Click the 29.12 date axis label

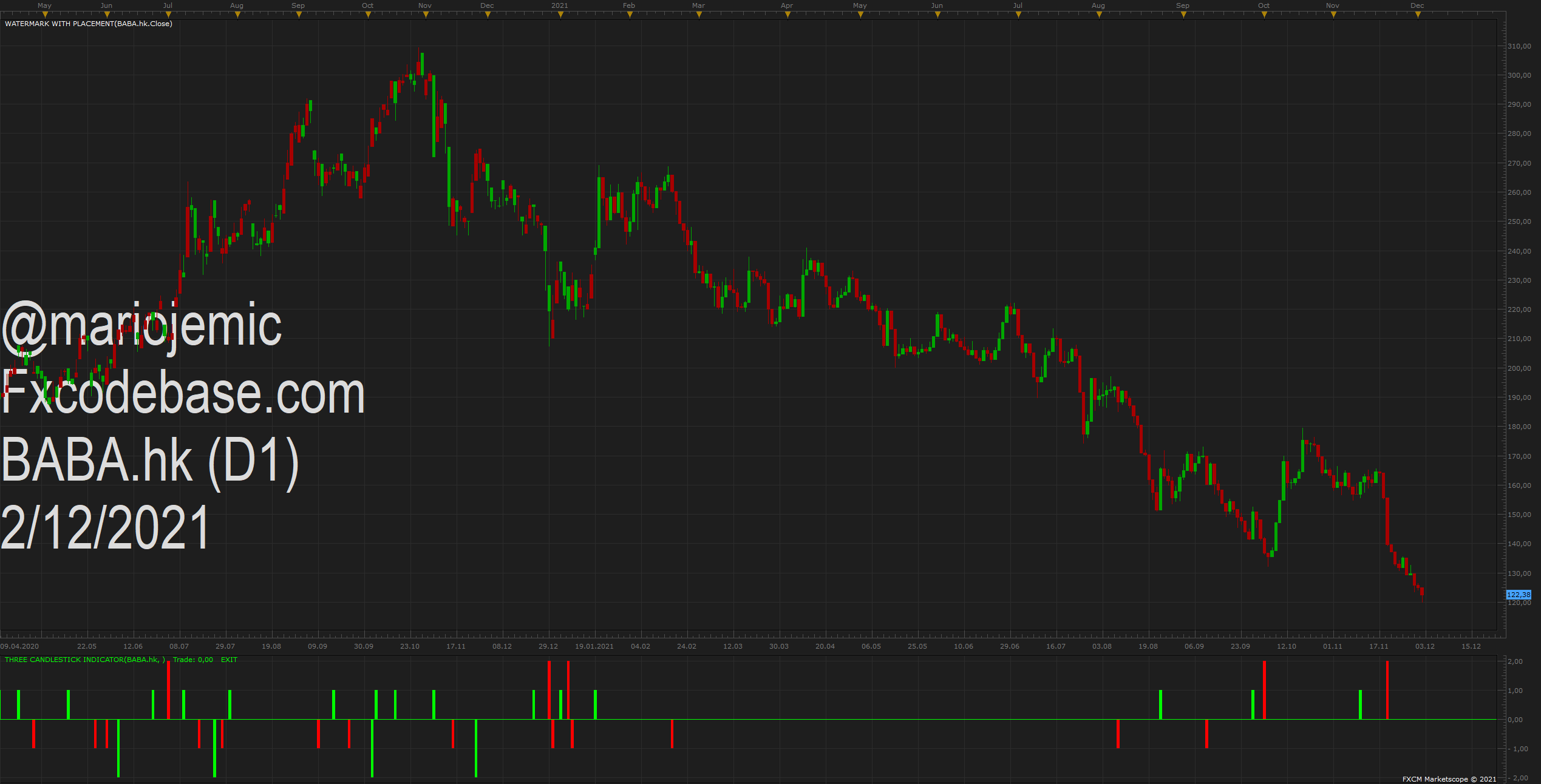pyautogui.click(x=548, y=646)
